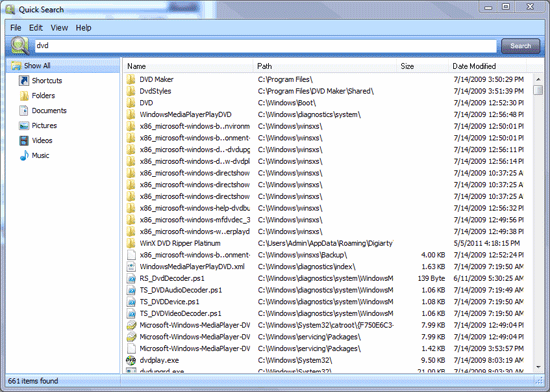This screenshot has height=392, width=550.
Task: Select the dvdplay.exe file name
Action: tap(159, 360)
